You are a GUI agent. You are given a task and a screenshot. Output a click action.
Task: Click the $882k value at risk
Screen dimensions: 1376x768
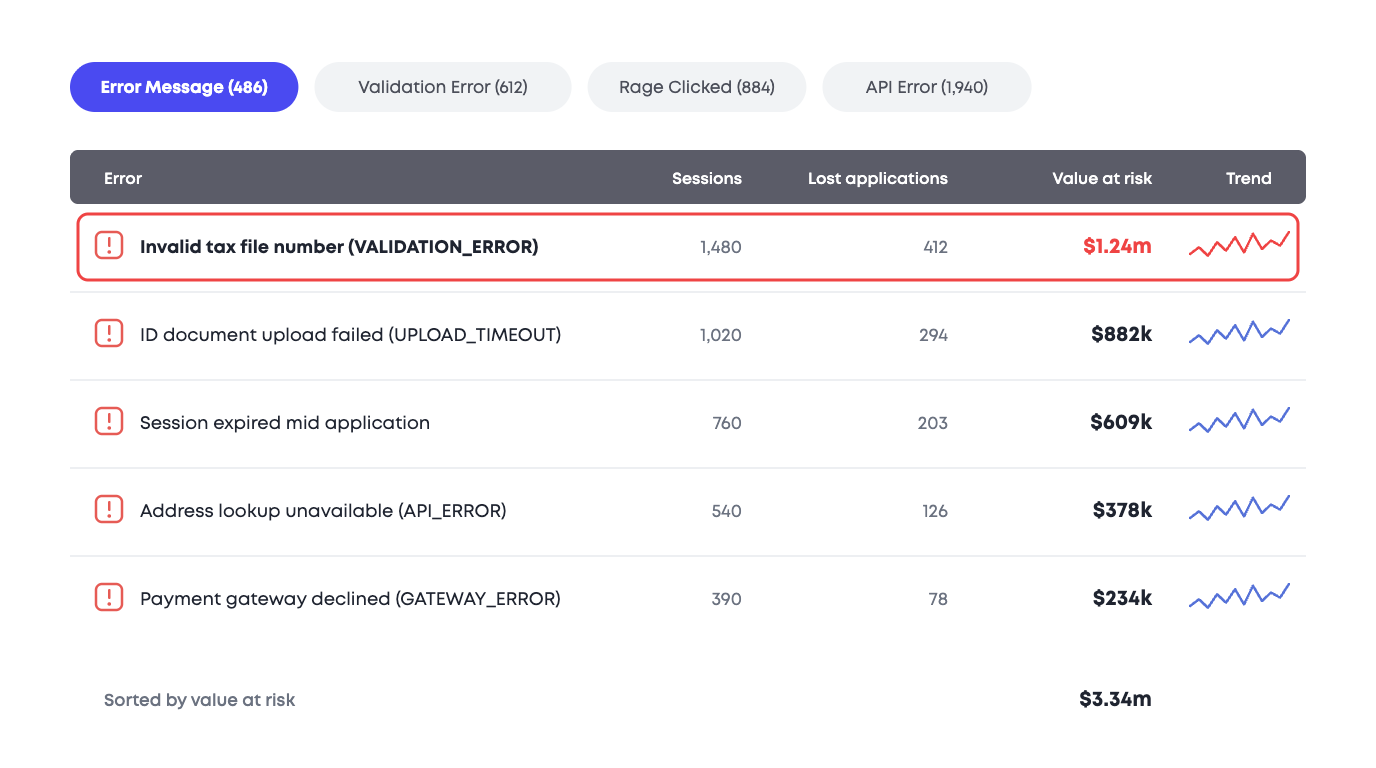click(x=1121, y=334)
